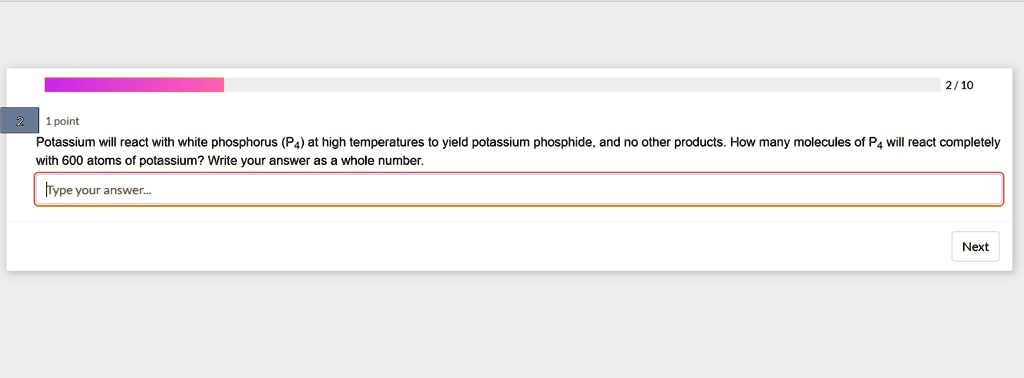Click the gray background above the question card

[512, 34]
